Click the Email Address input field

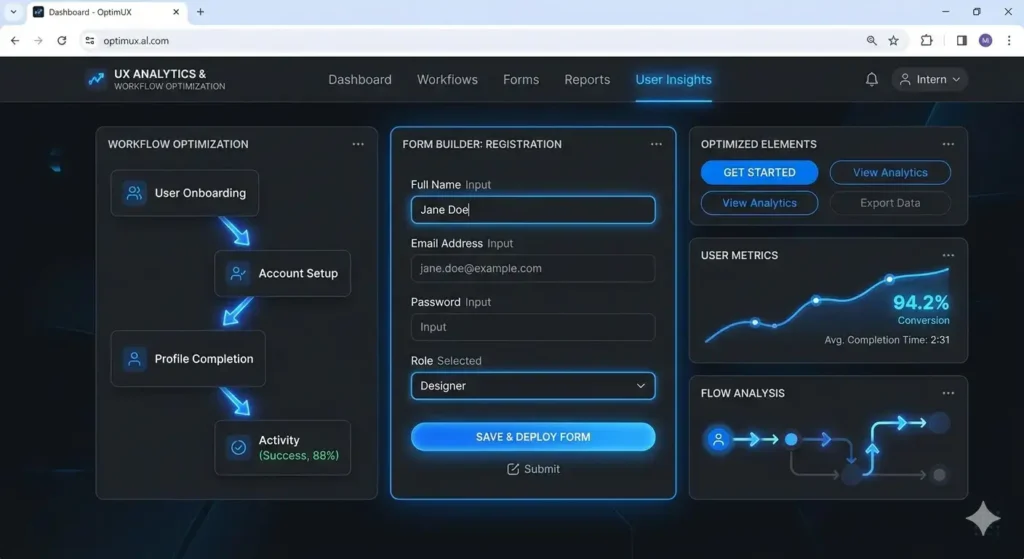[533, 268]
